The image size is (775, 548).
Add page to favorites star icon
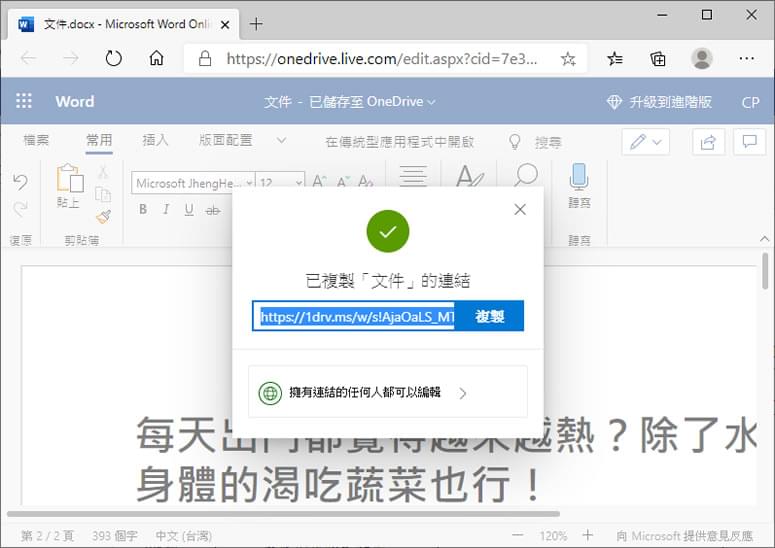[568, 59]
